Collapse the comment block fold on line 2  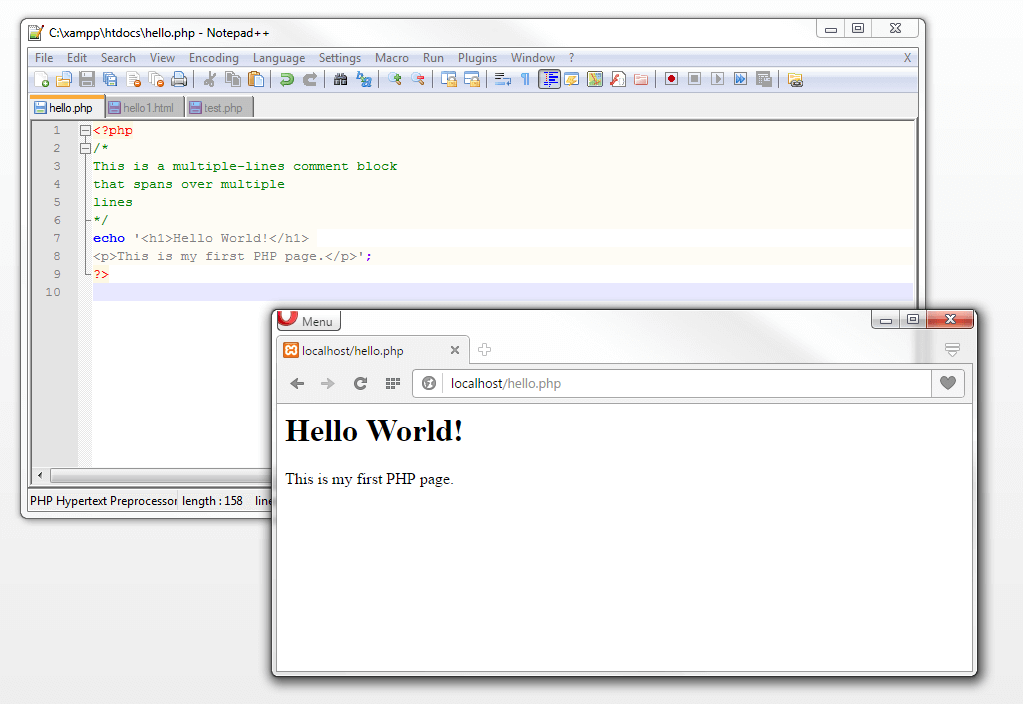click(85, 148)
